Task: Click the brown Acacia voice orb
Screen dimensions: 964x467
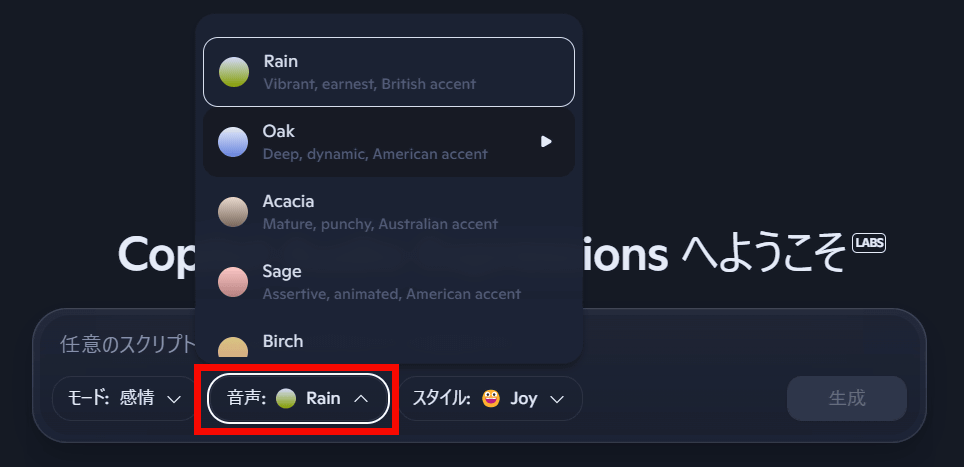Action: coord(233,212)
